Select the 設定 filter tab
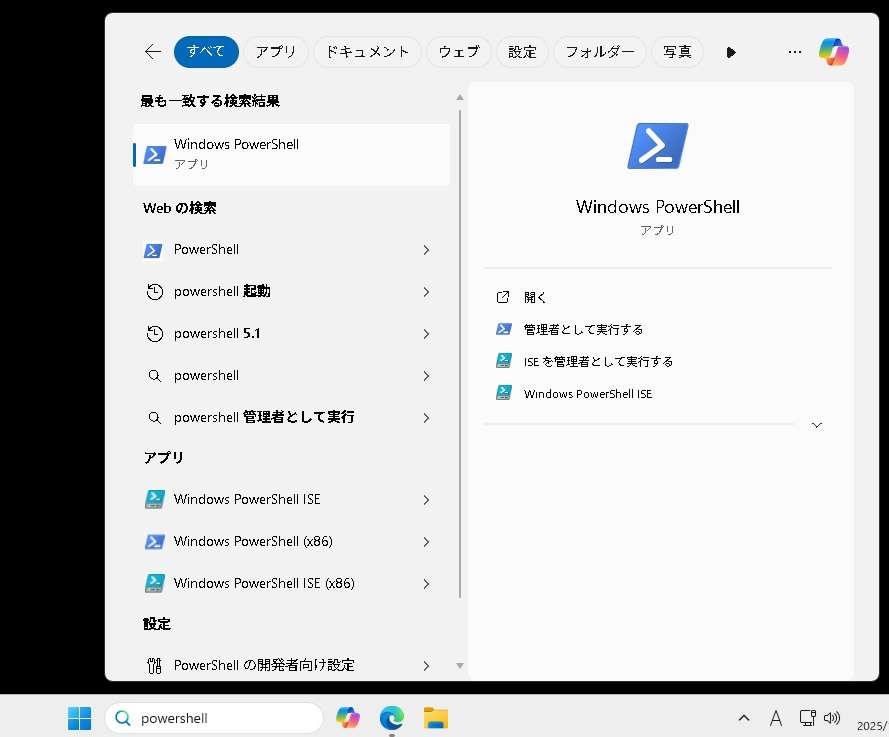This screenshot has height=737, width=889. (x=522, y=52)
